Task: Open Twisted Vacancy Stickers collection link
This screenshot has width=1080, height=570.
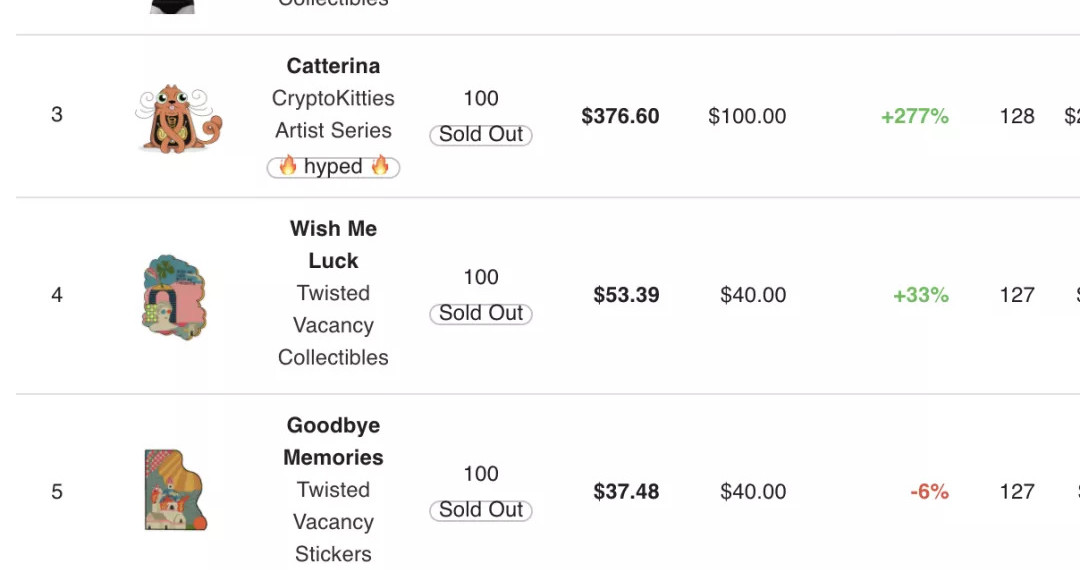Action: pos(333,522)
